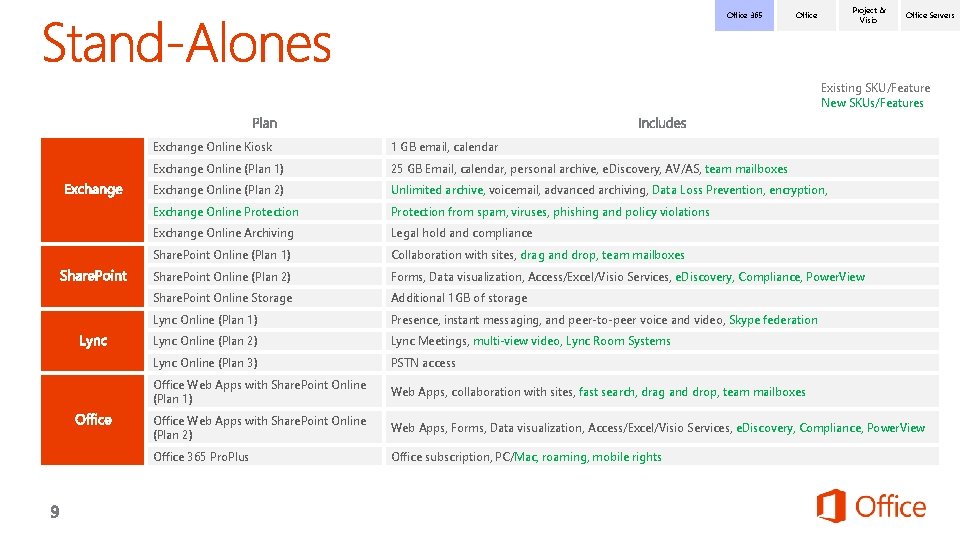This screenshot has height=540, width=960.
Task: Switch to the Office tab
Action: [806, 15]
